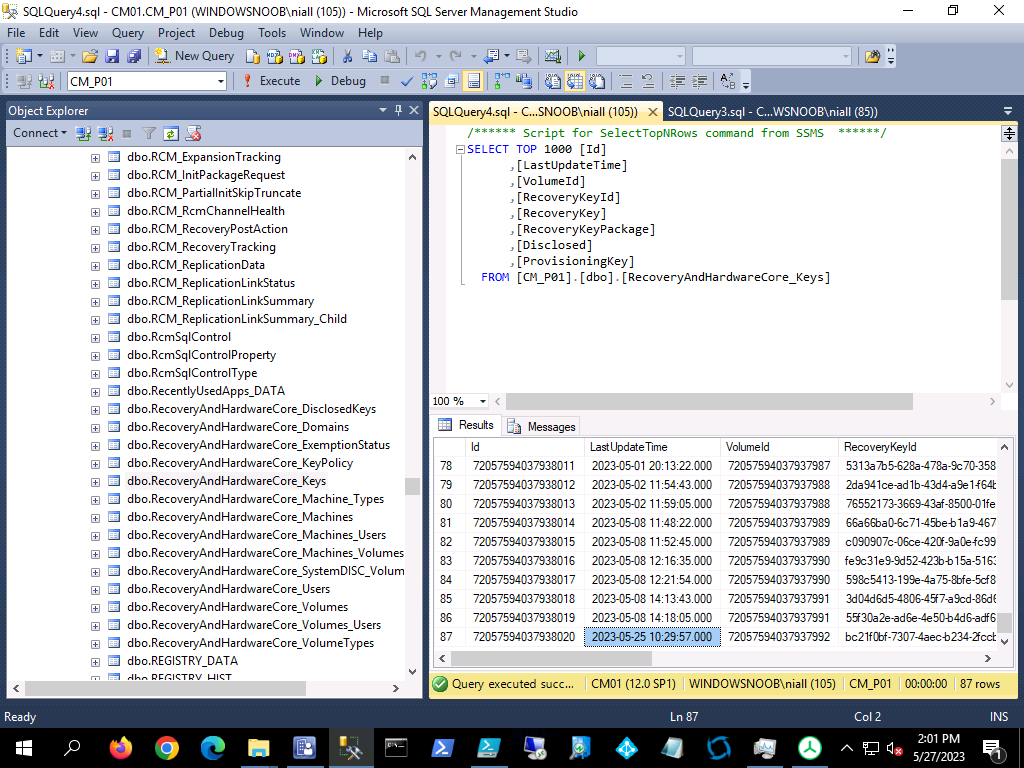This screenshot has width=1024, height=768.
Task: Start debugging with the Debug button
Action: (x=340, y=81)
